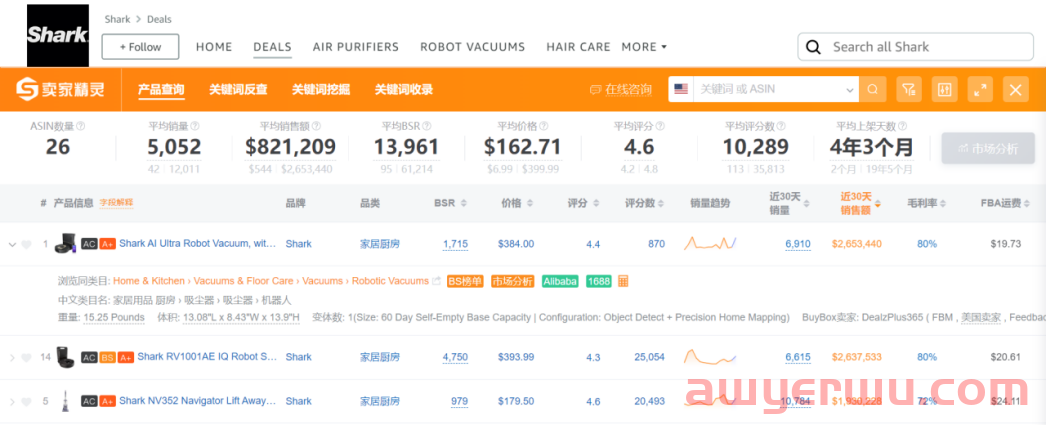Favorite the Shark AI Ultra Robot Vacuum row
Viewport: 1046px width, 425px height.
[x=26, y=244]
